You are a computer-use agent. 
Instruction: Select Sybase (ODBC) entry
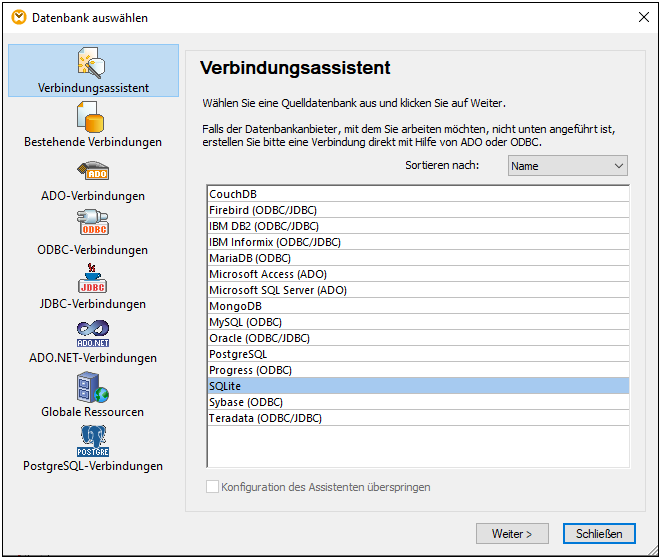coord(418,402)
